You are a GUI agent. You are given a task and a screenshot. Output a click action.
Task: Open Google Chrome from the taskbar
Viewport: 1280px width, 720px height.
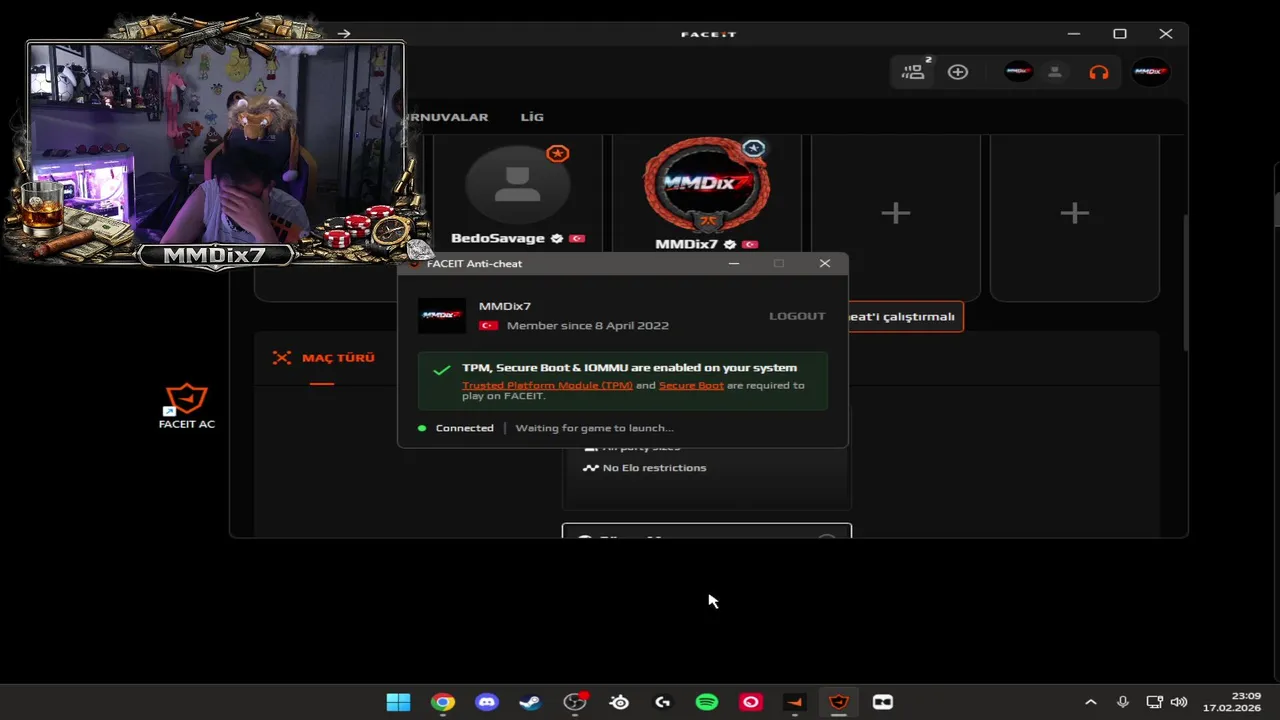point(443,702)
